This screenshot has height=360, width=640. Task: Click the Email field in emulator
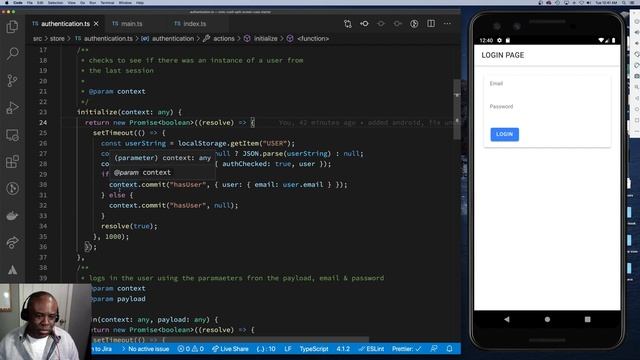(547, 84)
